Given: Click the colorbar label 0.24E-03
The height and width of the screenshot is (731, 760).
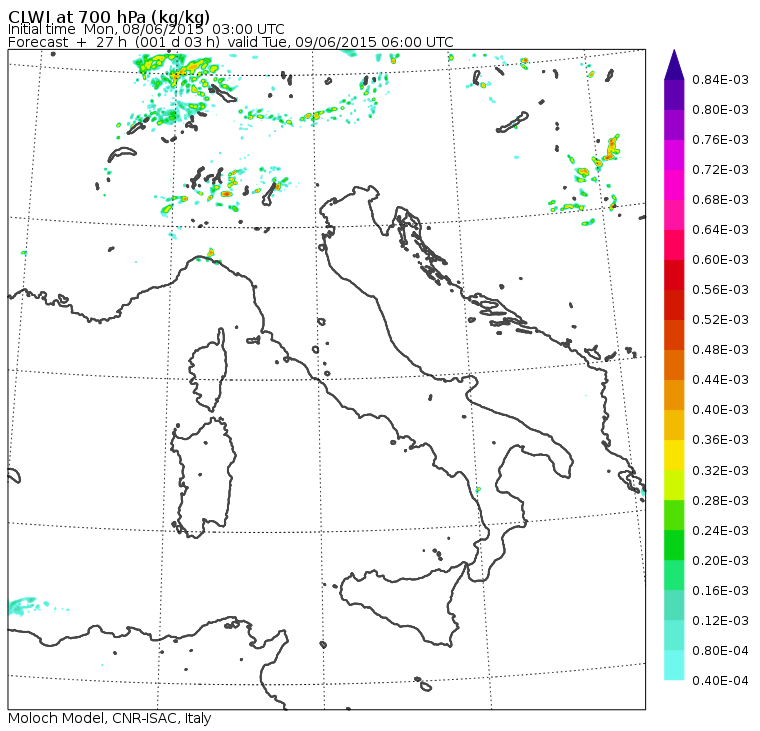Looking at the screenshot, I should tap(720, 531).
